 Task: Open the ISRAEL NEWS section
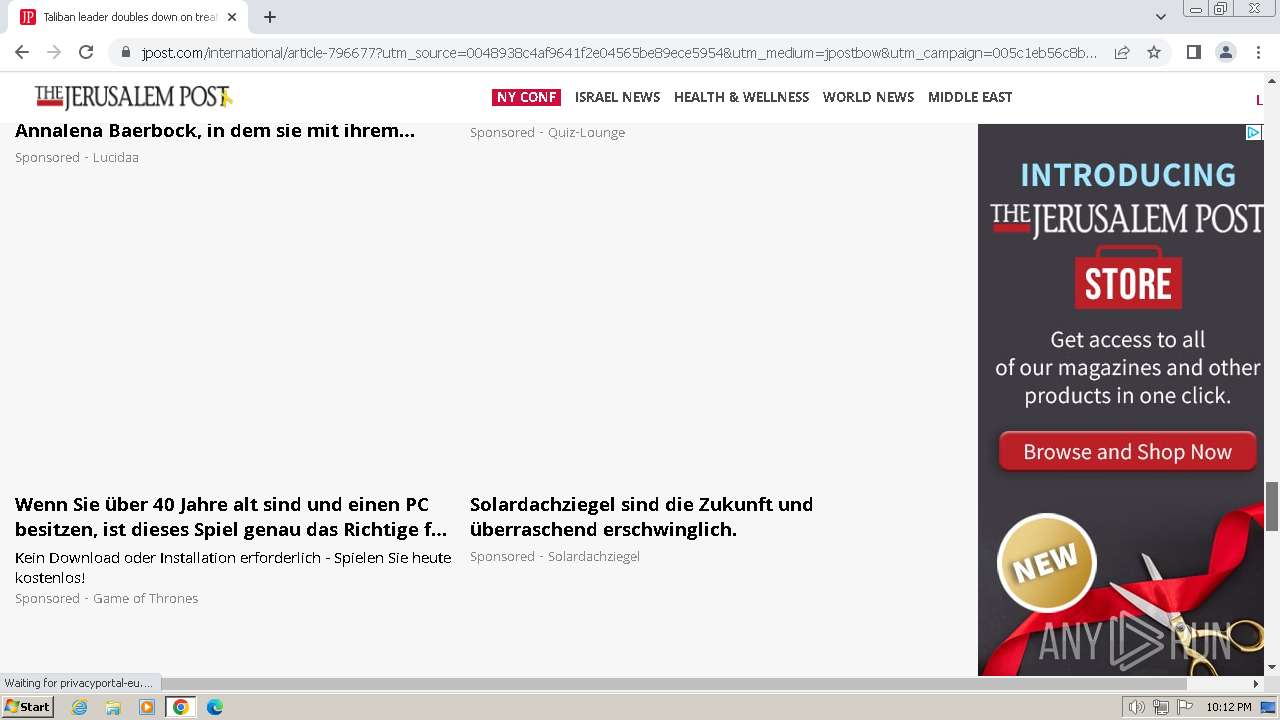617,97
